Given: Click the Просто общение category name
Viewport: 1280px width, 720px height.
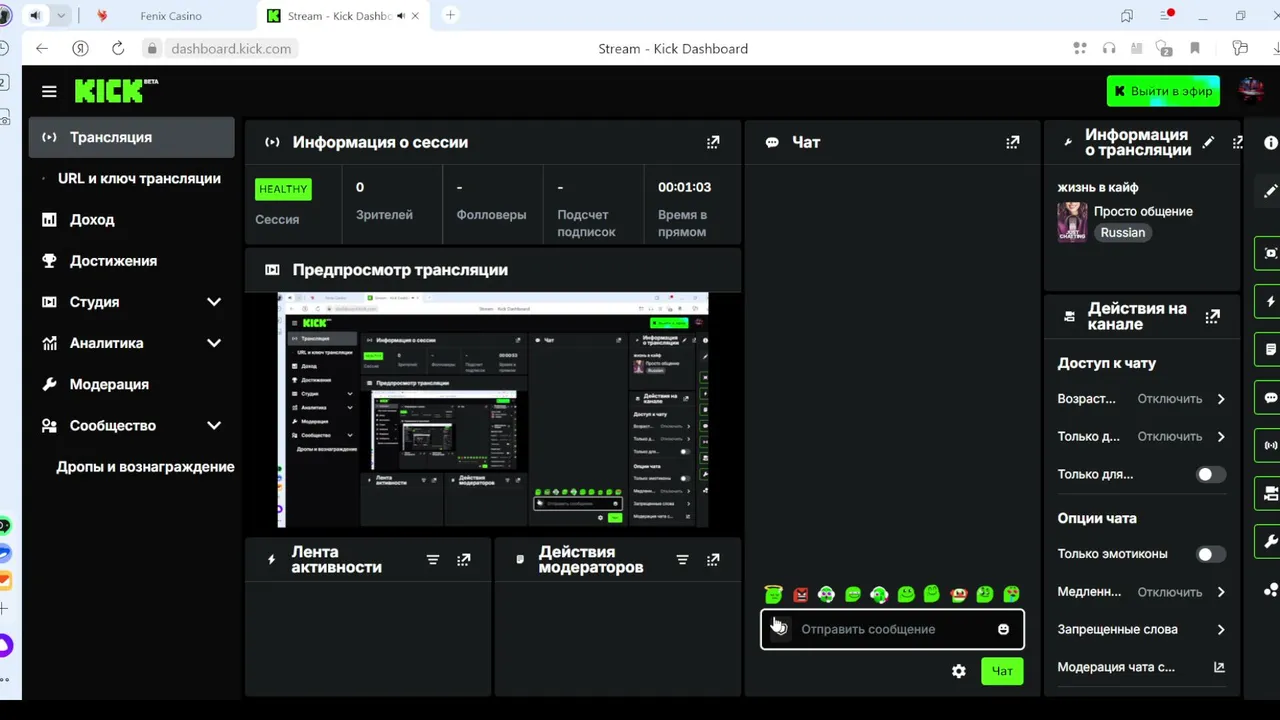Looking at the screenshot, I should (x=1143, y=211).
